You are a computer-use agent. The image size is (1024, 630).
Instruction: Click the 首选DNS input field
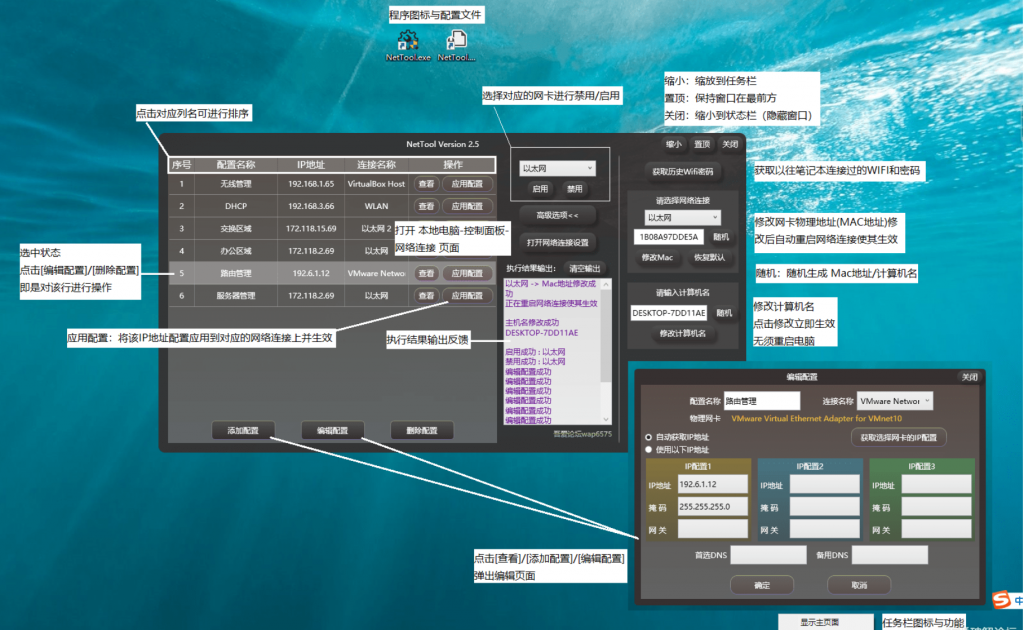coord(769,556)
